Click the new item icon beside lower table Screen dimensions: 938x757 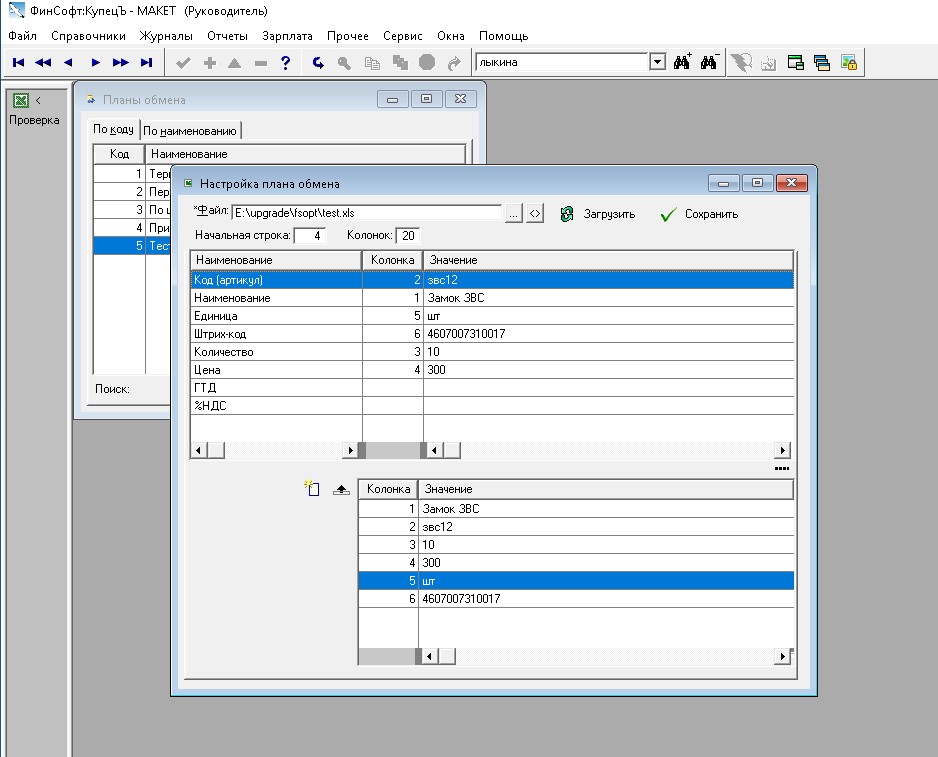pyautogui.click(x=312, y=488)
